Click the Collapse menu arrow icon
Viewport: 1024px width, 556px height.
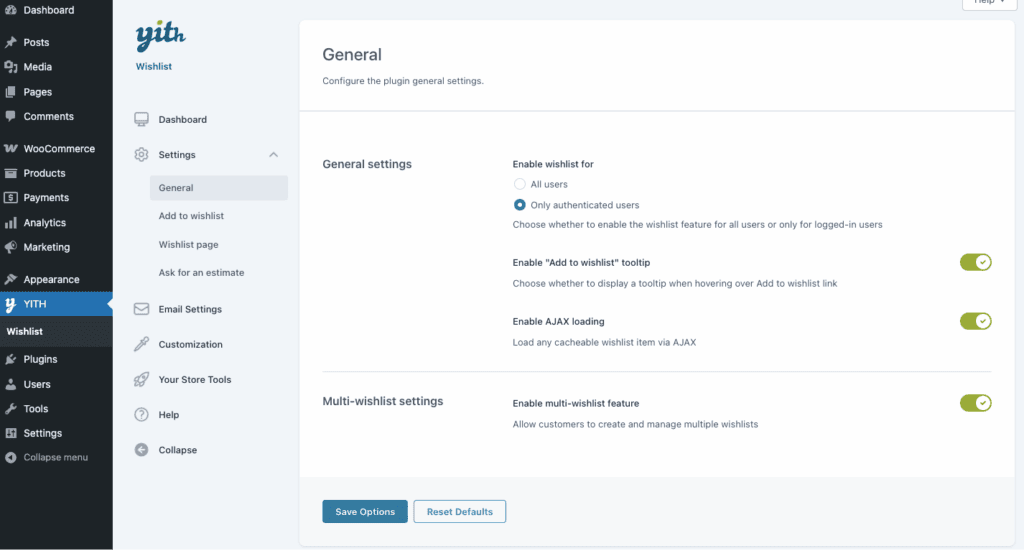10,457
